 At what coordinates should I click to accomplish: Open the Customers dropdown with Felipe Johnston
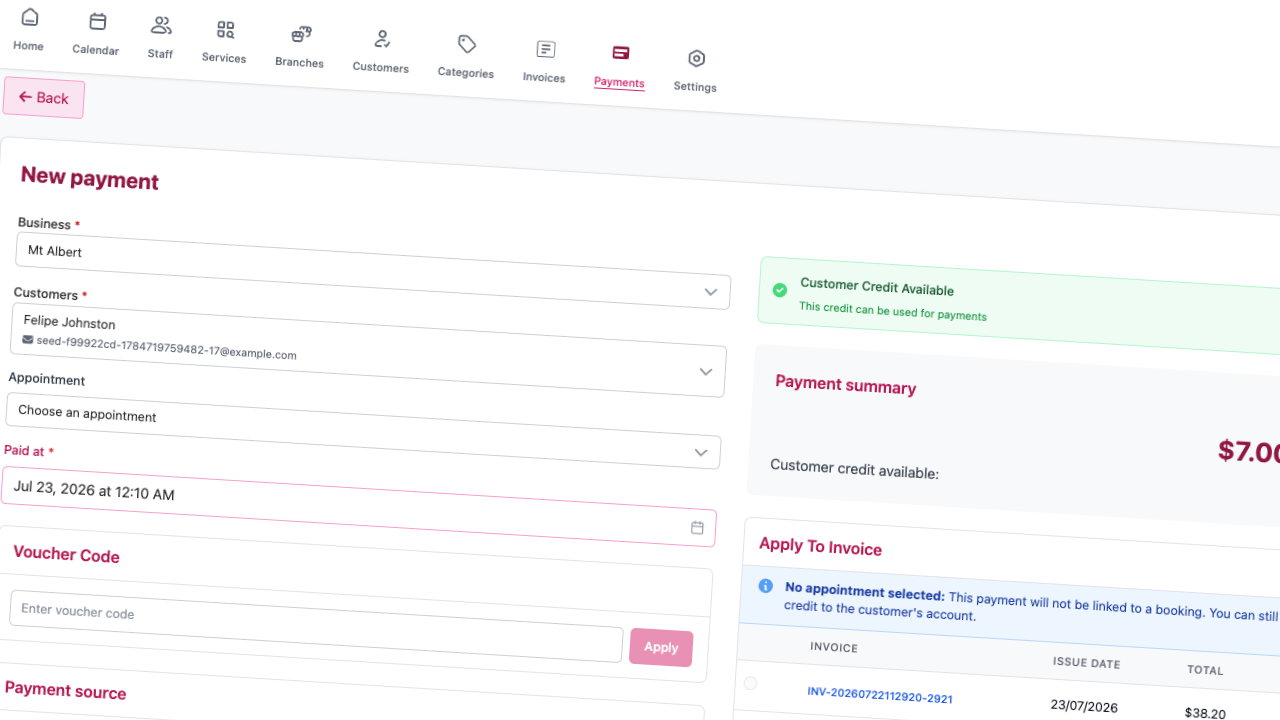coord(368,350)
